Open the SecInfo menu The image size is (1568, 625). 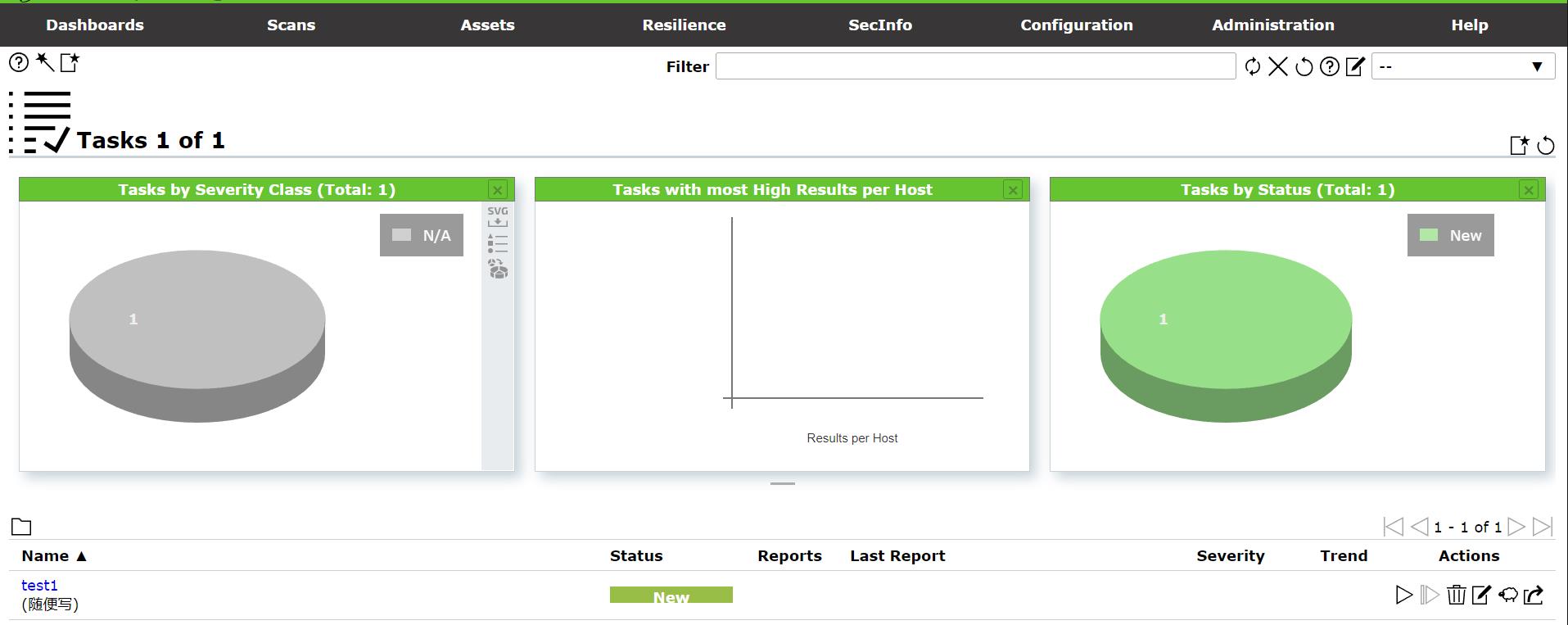coord(880,25)
